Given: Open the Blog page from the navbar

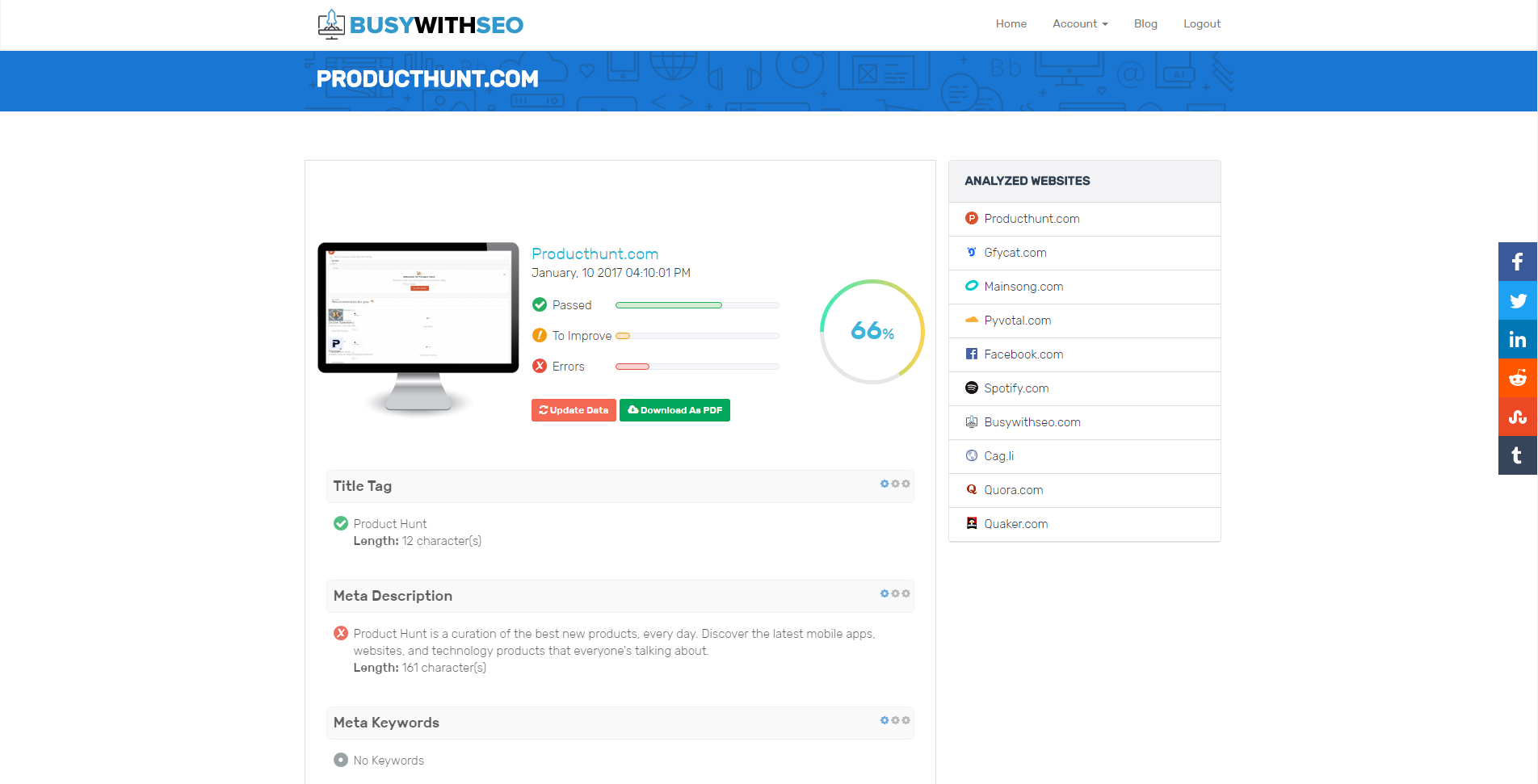Looking at the screenshot, I should coord(1145,23).
